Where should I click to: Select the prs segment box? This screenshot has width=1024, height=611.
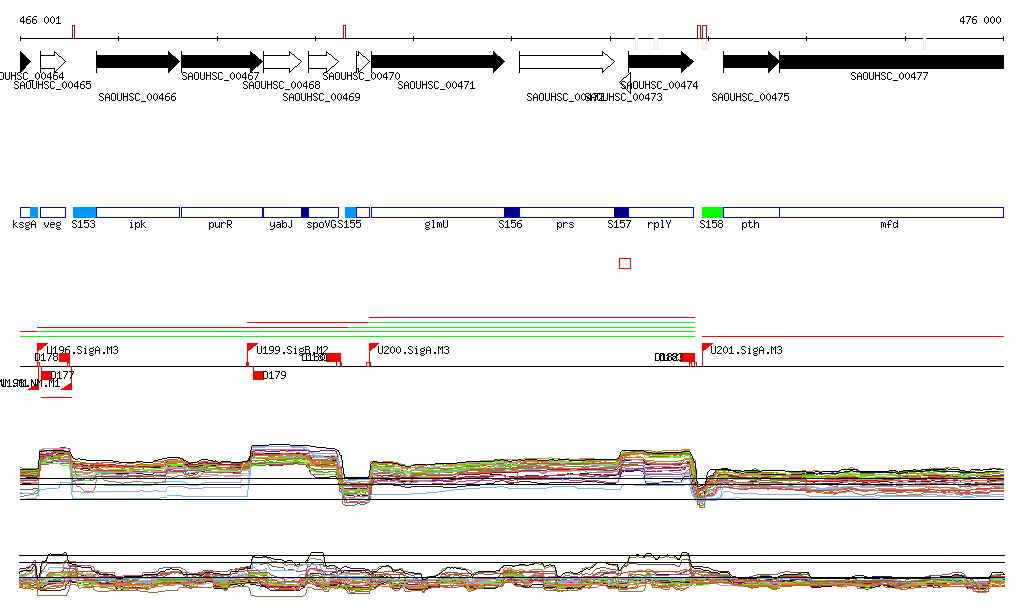(x=567, y=213)
